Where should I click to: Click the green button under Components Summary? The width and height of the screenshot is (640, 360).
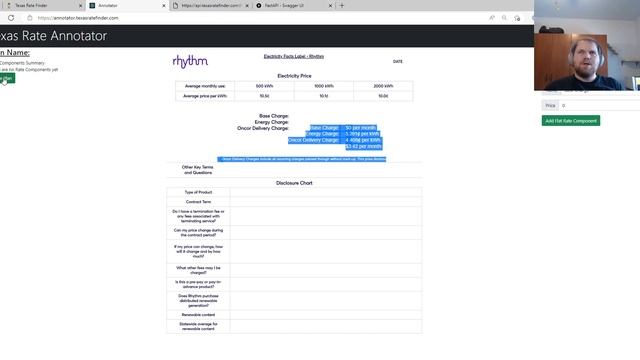pyautogui.click(x=7, y=78)
